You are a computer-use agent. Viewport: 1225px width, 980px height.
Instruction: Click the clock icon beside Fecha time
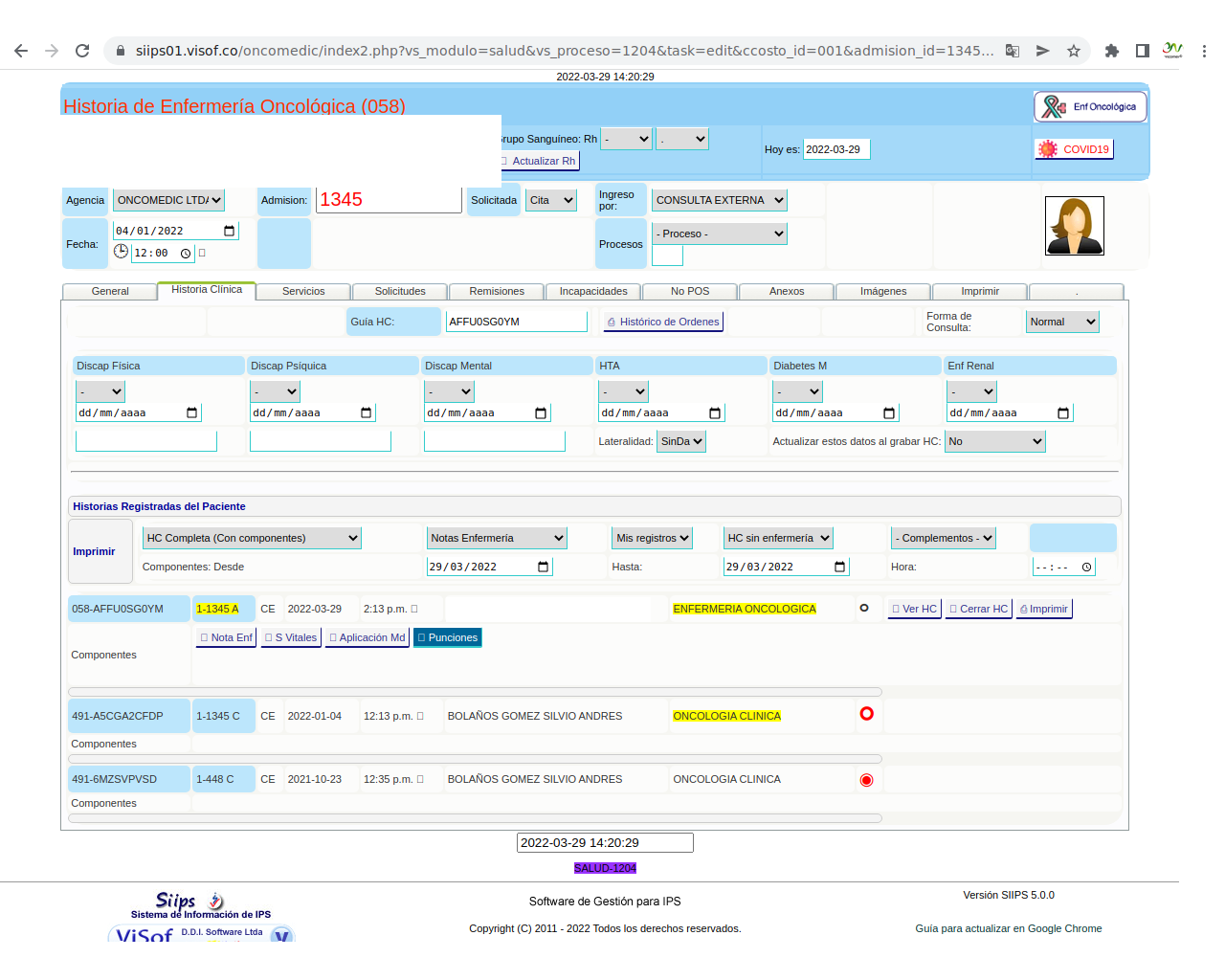tap(121, 252)
